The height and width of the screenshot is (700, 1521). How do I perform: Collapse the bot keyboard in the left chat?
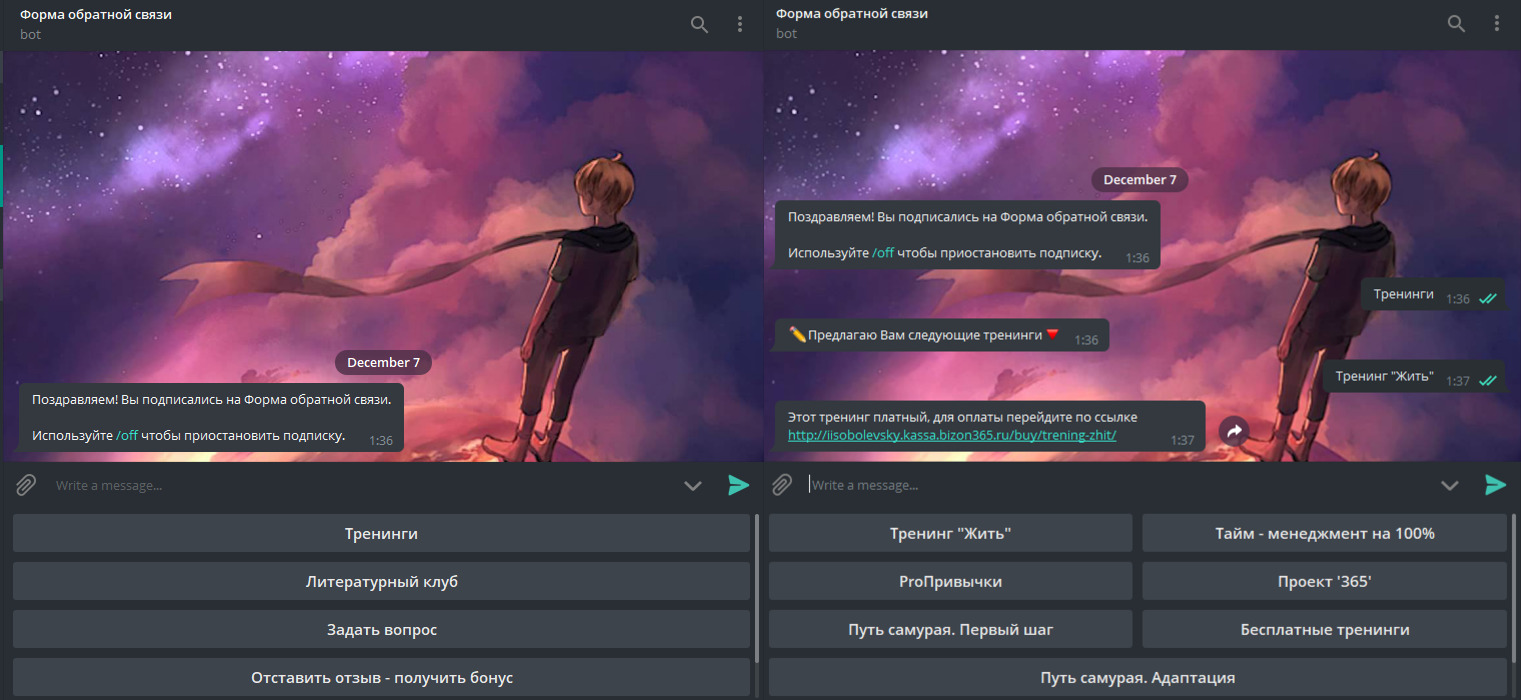[x=692, y=486]
